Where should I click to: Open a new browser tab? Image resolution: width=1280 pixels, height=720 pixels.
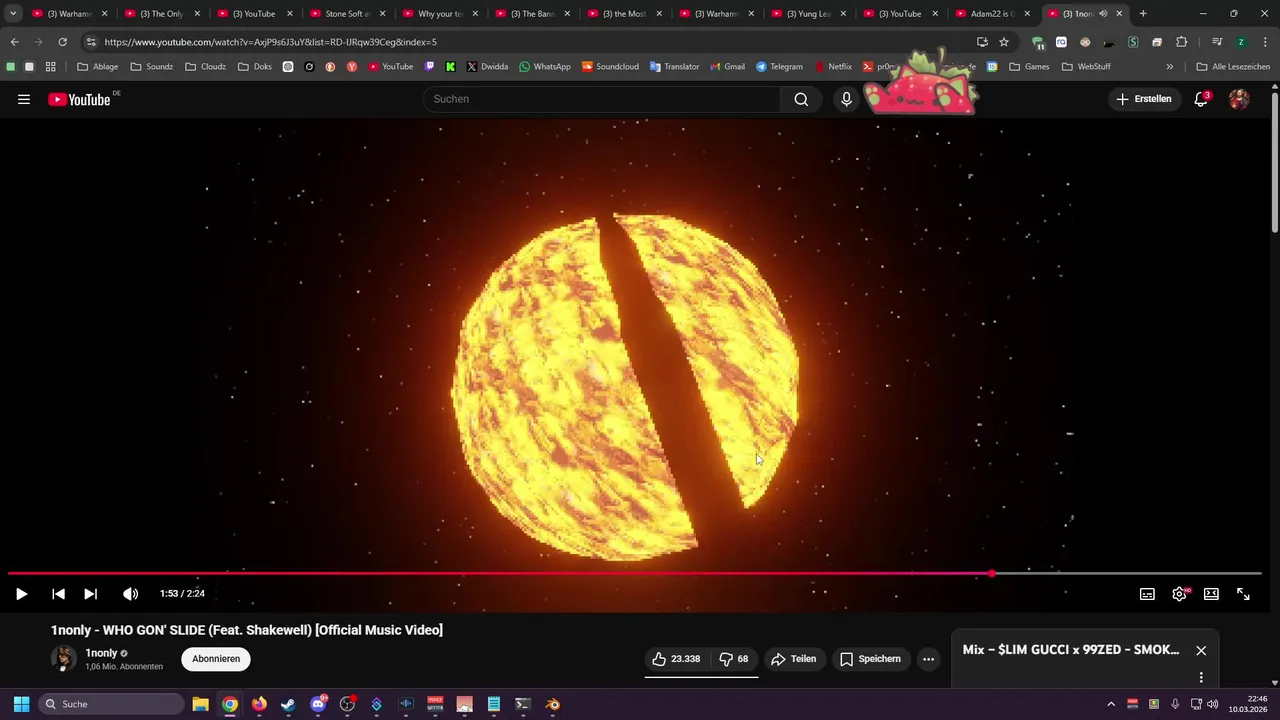click(x=1143, y=14)
